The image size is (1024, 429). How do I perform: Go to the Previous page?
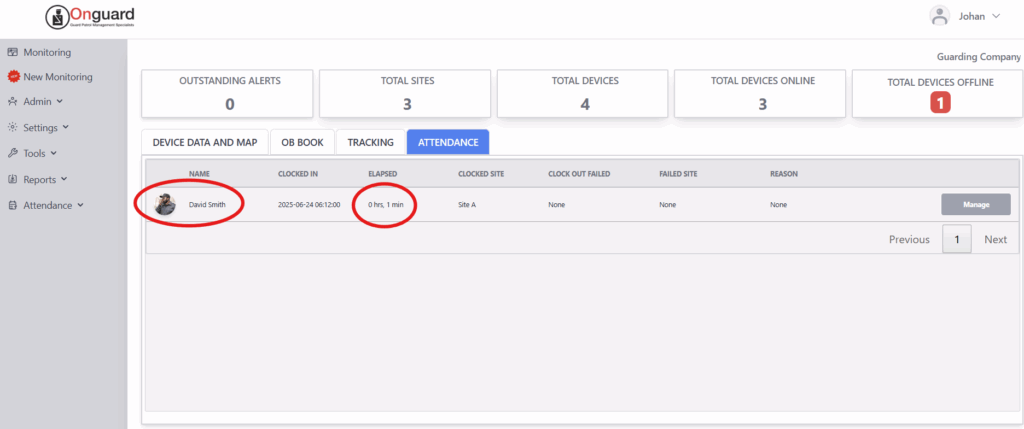[909, 240]
